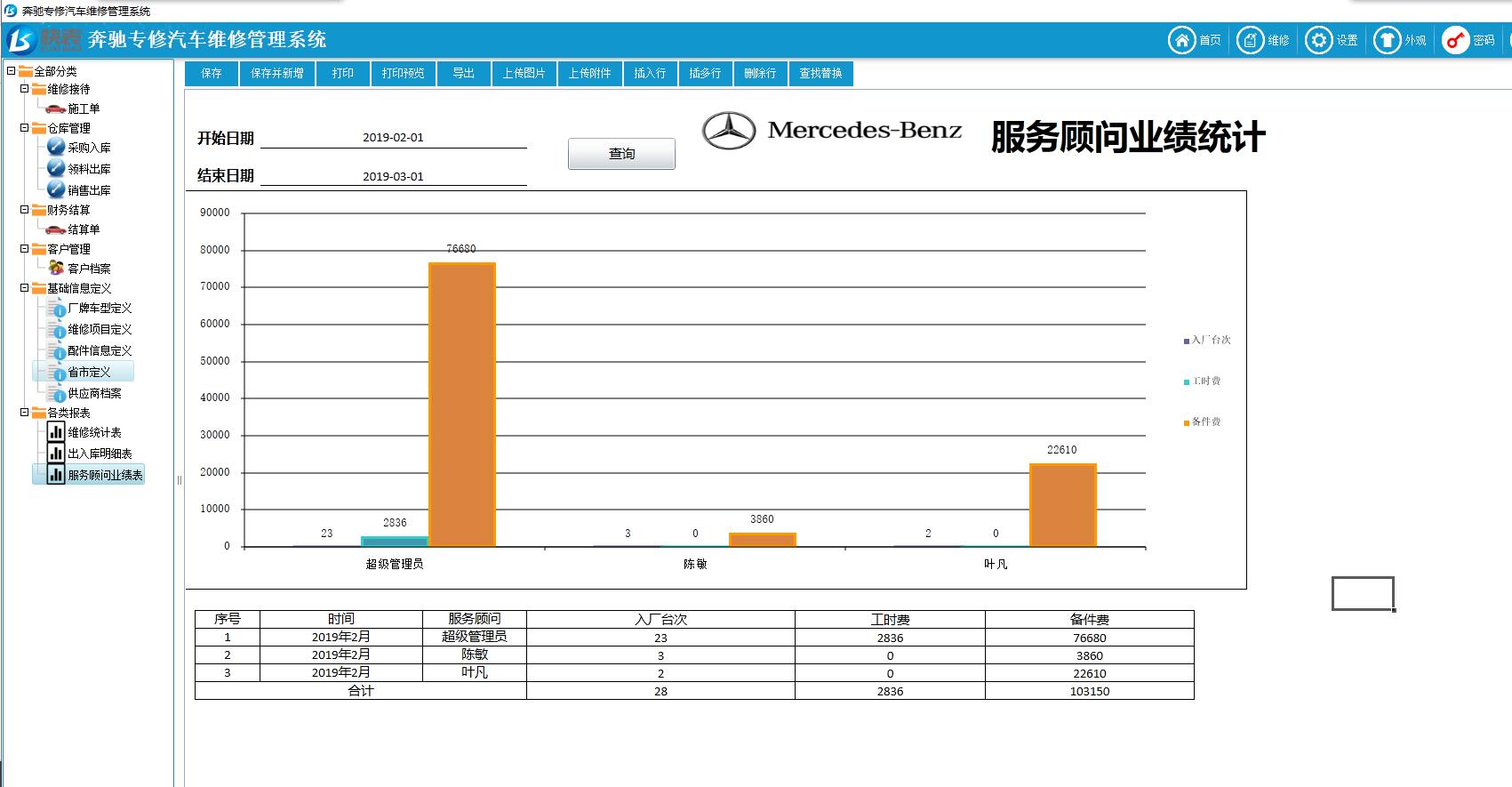Click the orange 76680 bar
Screen dimensions: 1512x787
462,405
